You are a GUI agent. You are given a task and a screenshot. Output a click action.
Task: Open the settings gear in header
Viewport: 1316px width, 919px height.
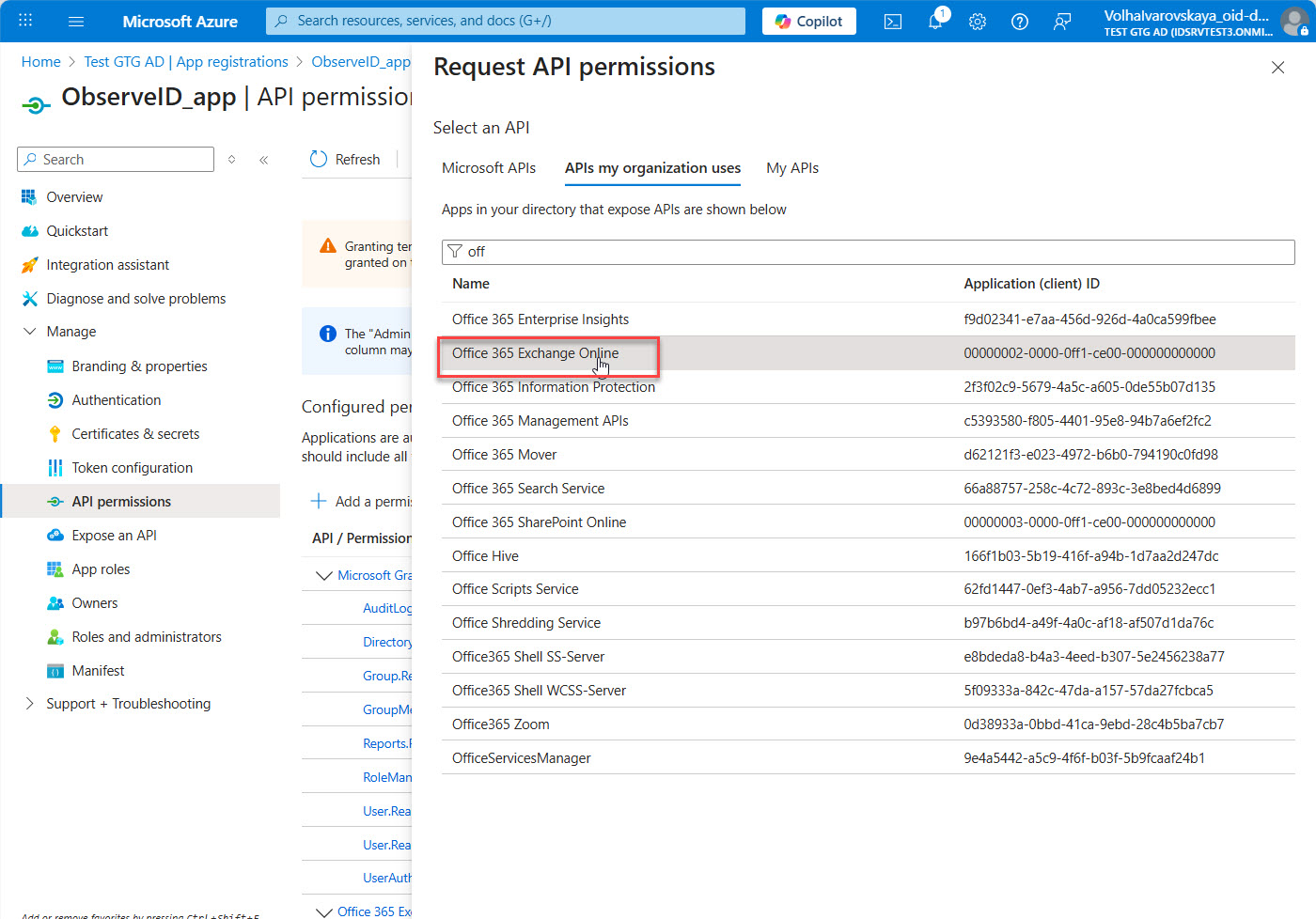point(978,22)
